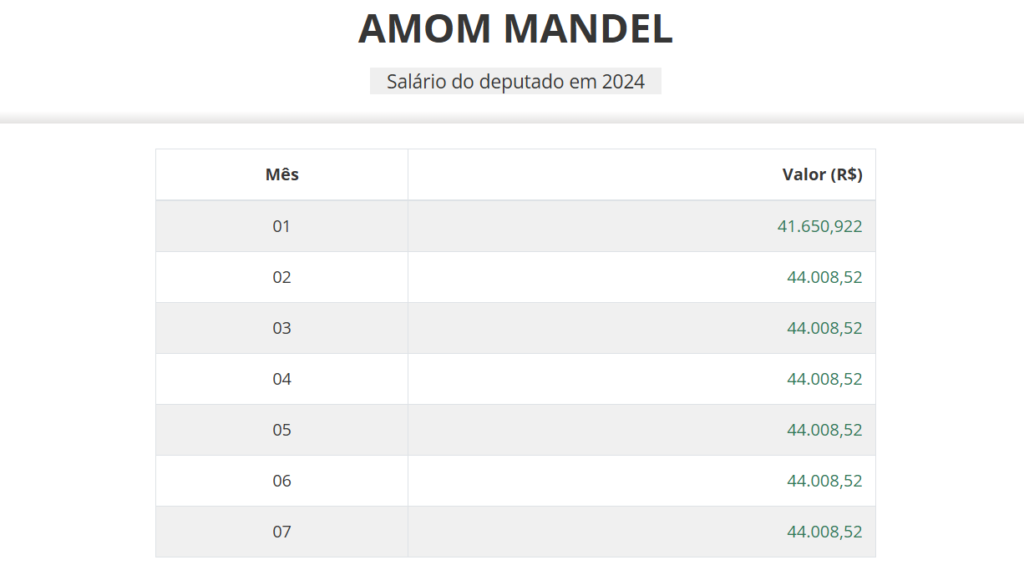Select month 02 cell in the table
The height and width of the screenshot is (565, 1024).
[282, 277]
